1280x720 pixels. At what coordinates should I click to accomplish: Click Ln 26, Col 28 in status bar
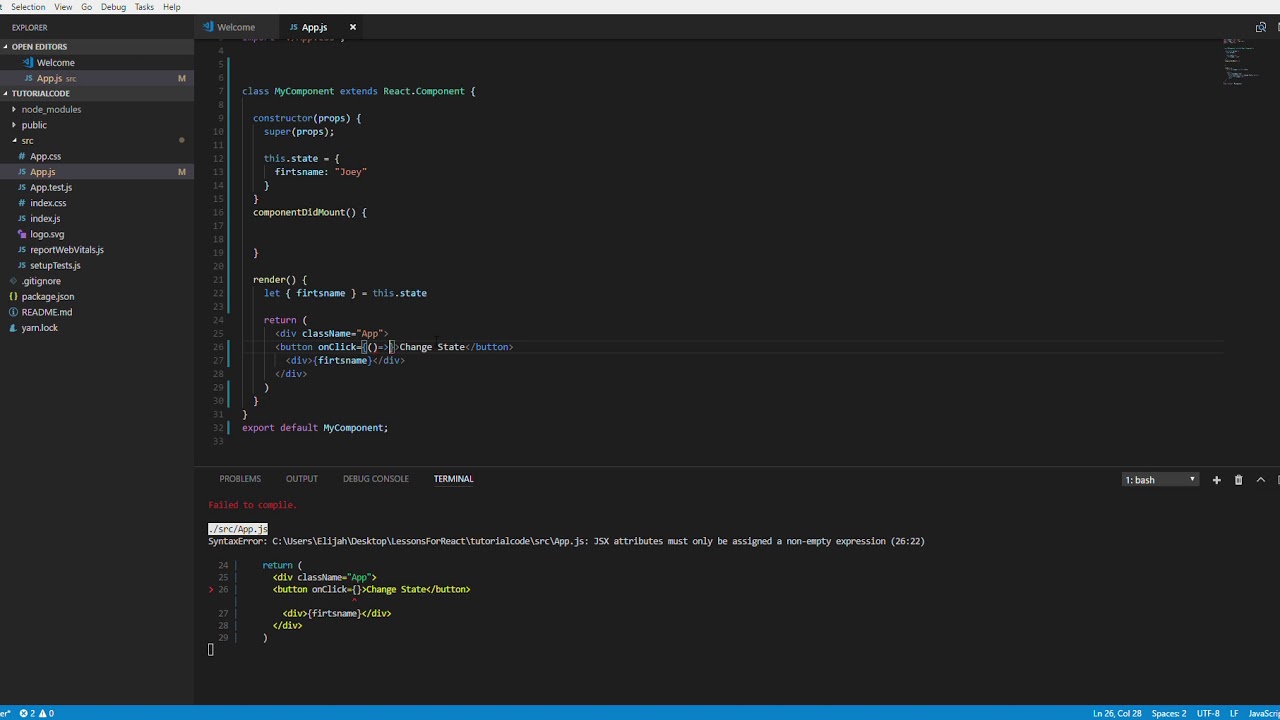(1117, 713)
